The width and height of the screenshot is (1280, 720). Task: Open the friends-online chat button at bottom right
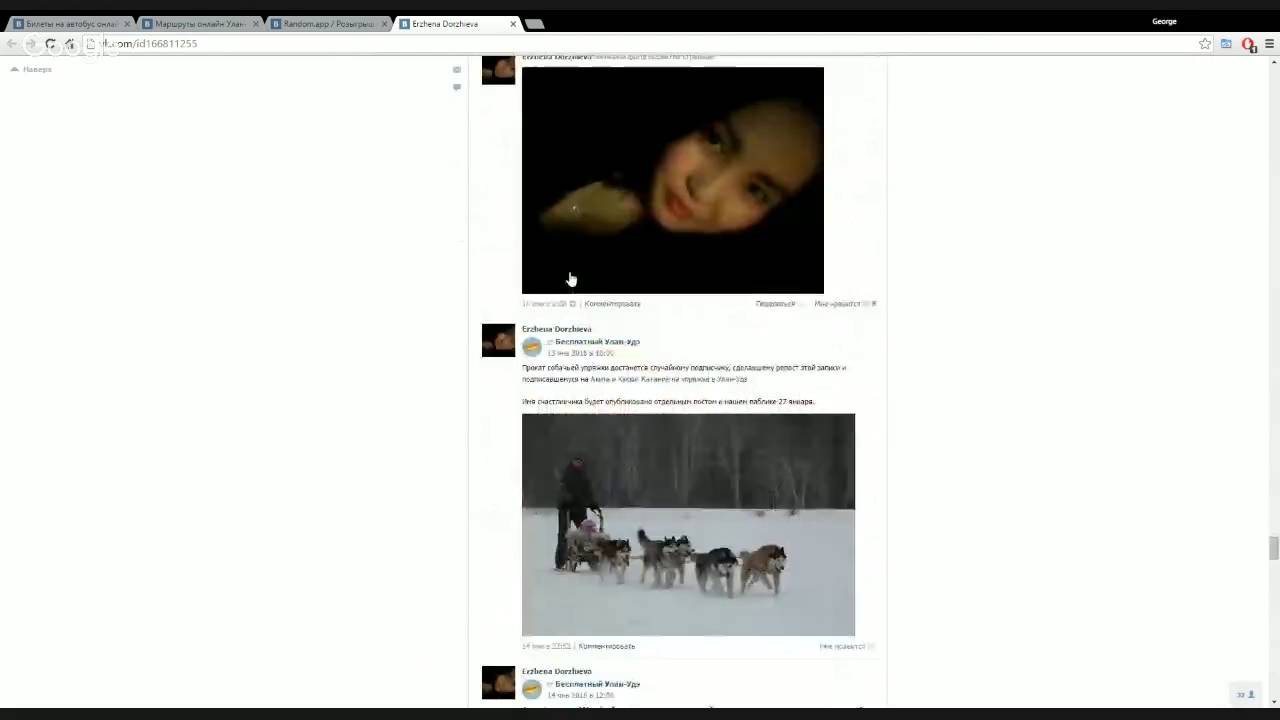tap(1245, 694)
